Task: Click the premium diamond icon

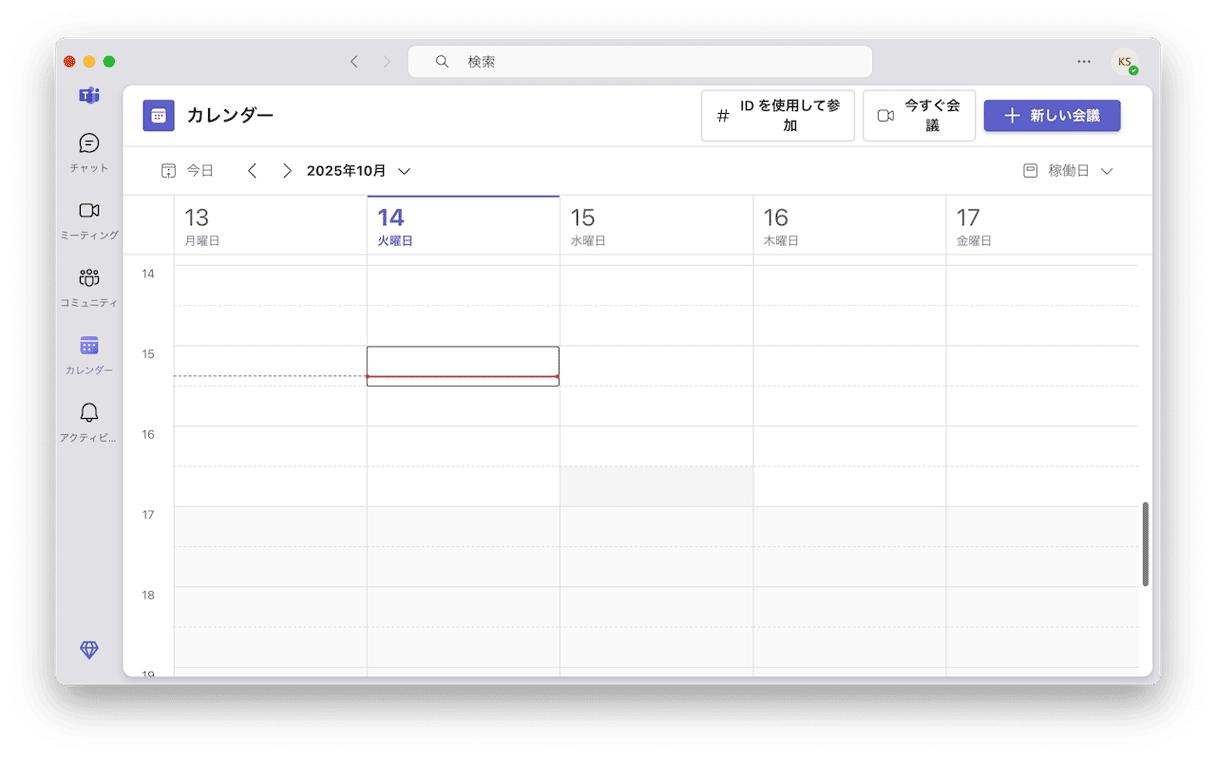Action: [89, 650]
